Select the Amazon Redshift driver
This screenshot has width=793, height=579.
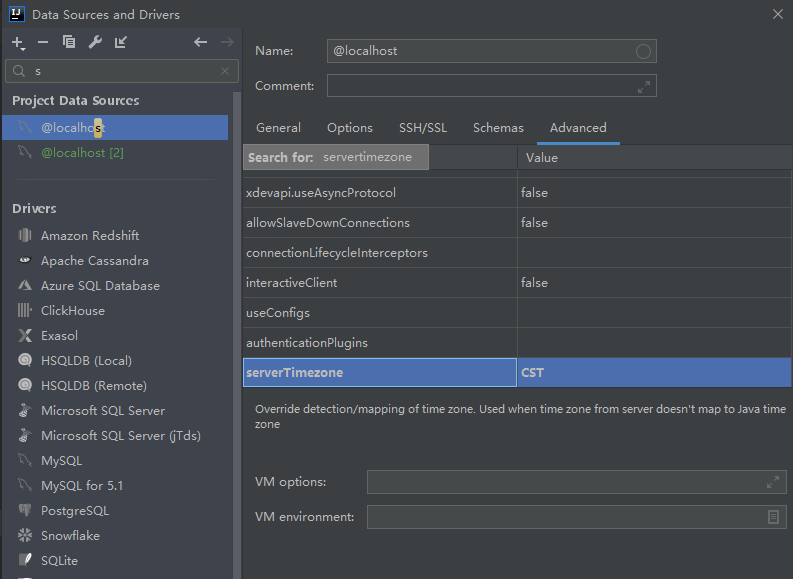[90, 236]
